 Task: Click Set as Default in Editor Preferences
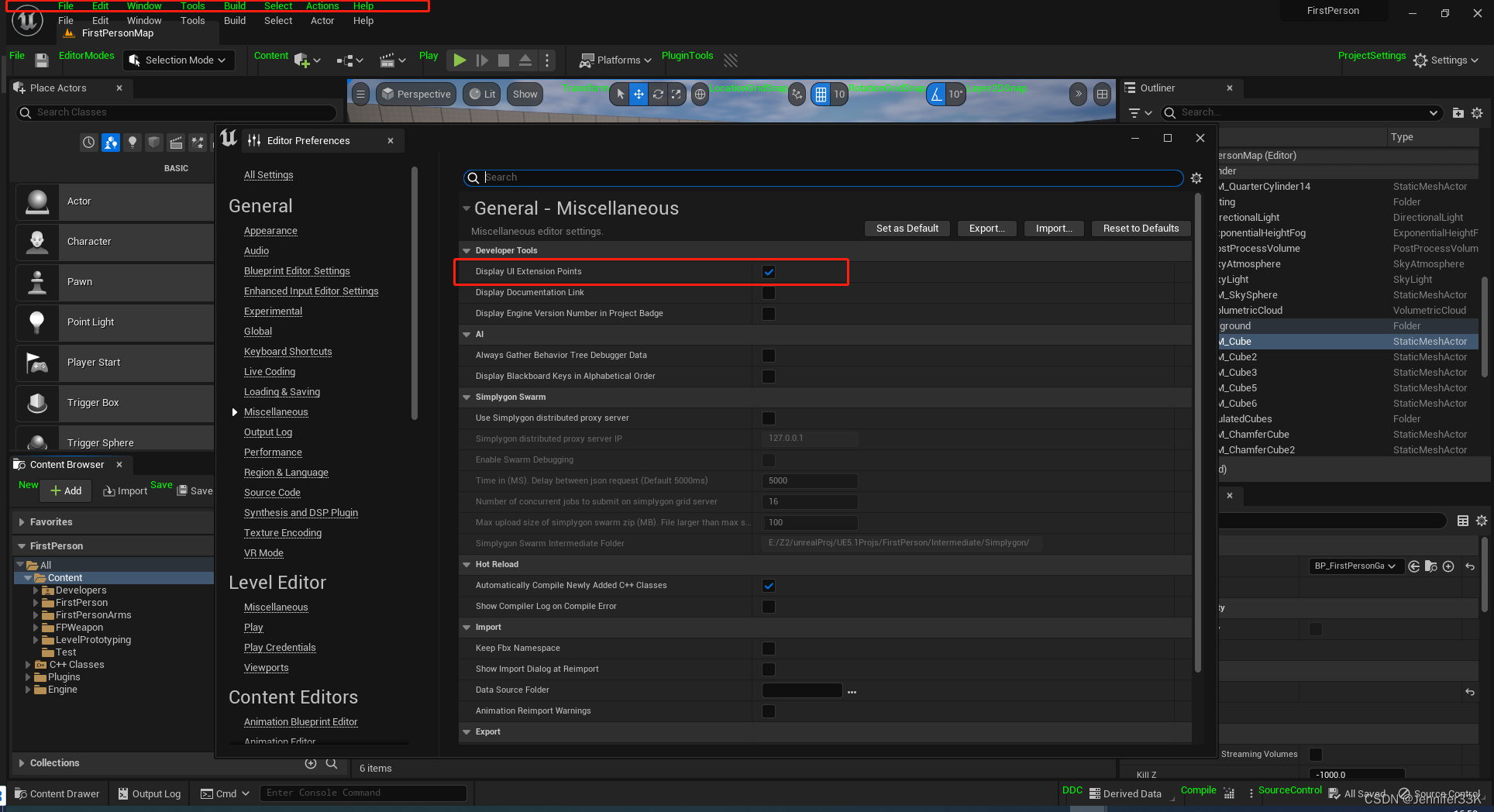[x=907, y=228]
